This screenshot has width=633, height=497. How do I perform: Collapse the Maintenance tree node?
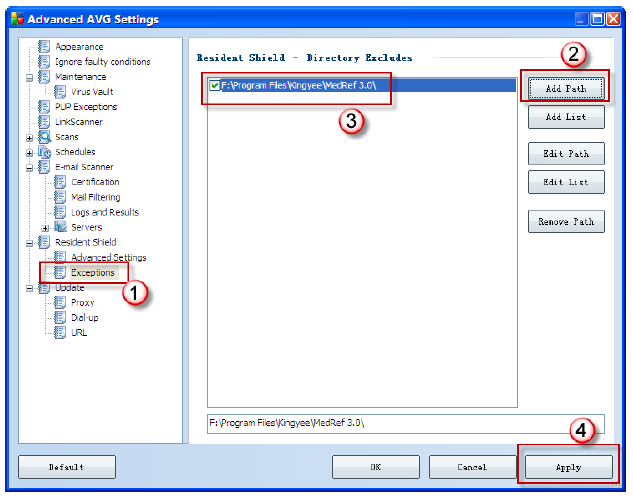[29, 78]
